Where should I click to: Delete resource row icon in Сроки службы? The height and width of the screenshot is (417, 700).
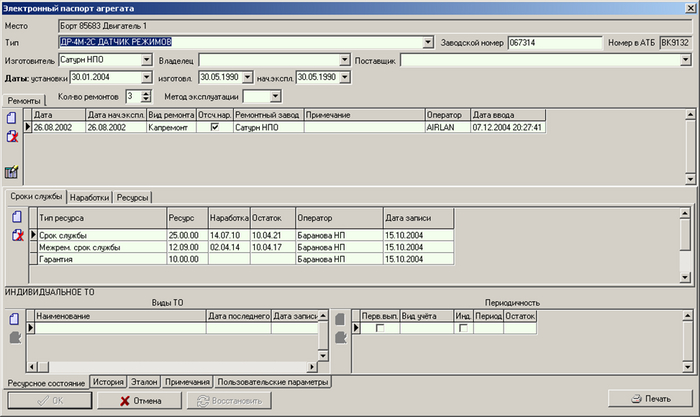point(17,235)
